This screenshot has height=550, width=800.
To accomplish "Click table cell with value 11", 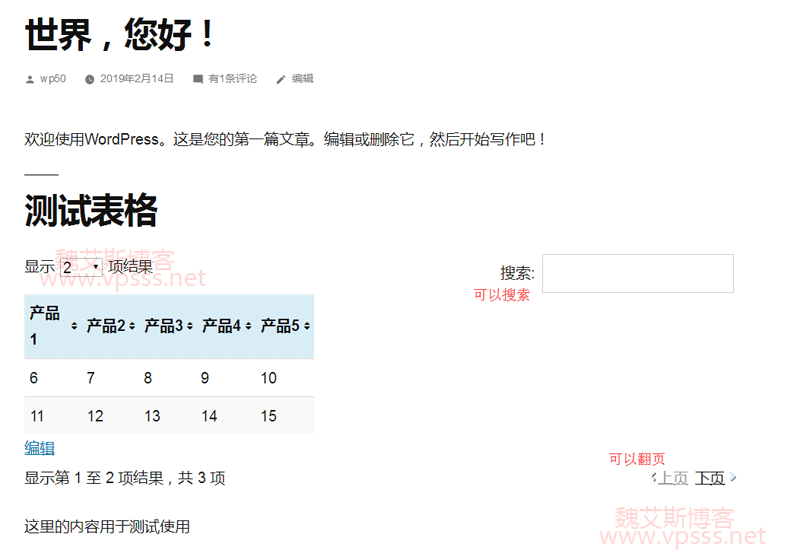I will pos(37,416).
